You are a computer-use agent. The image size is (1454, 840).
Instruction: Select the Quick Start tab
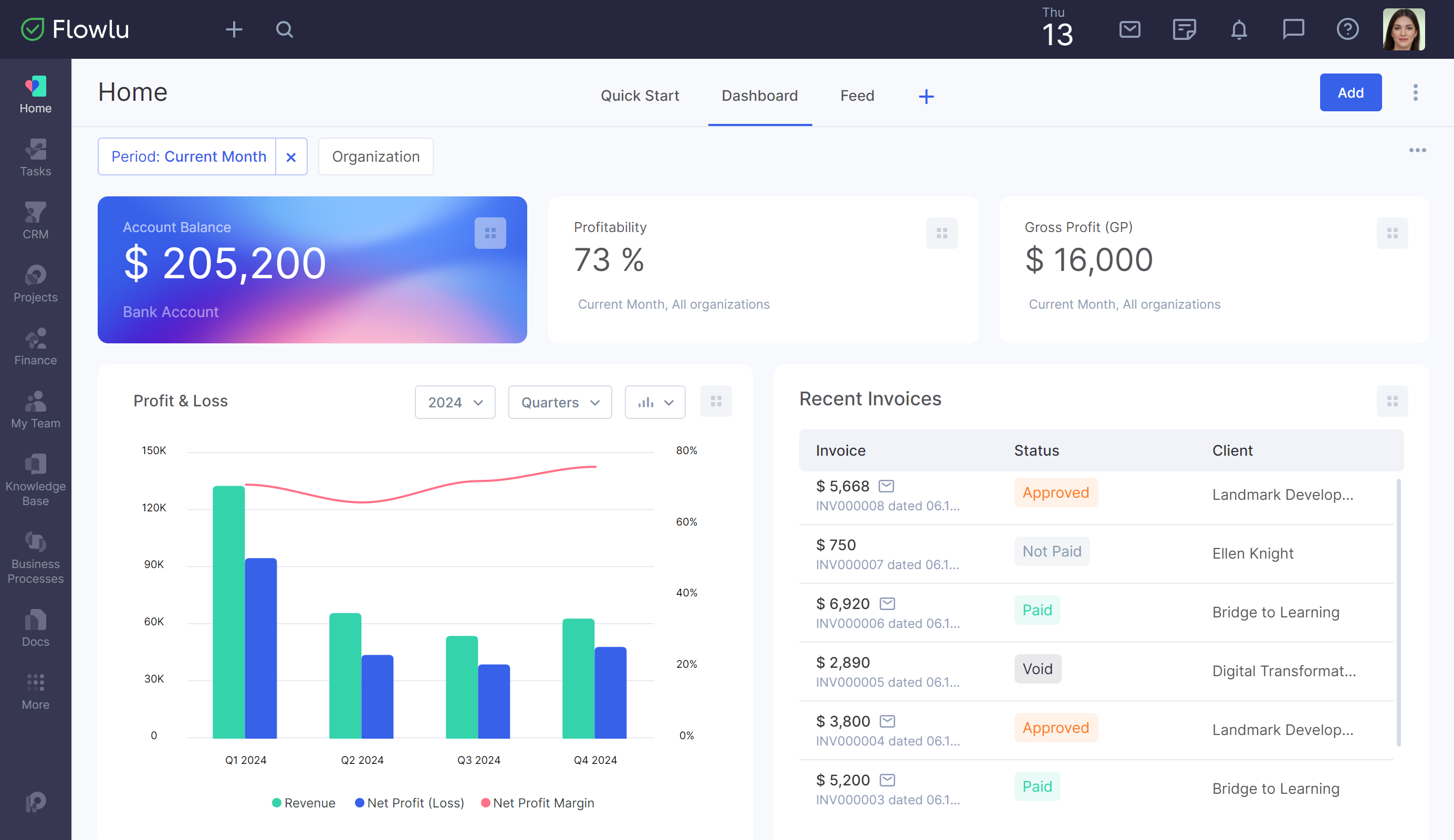(x=640, y=96)
